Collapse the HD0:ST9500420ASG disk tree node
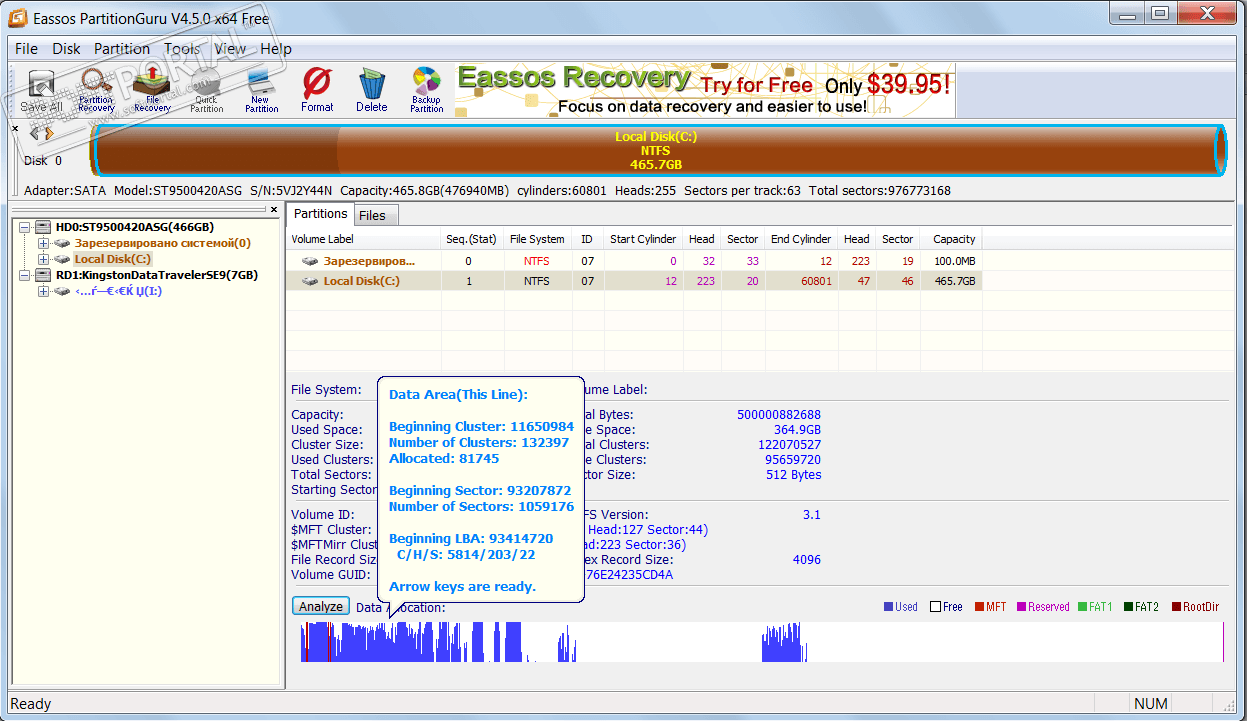 pos(26,227)
